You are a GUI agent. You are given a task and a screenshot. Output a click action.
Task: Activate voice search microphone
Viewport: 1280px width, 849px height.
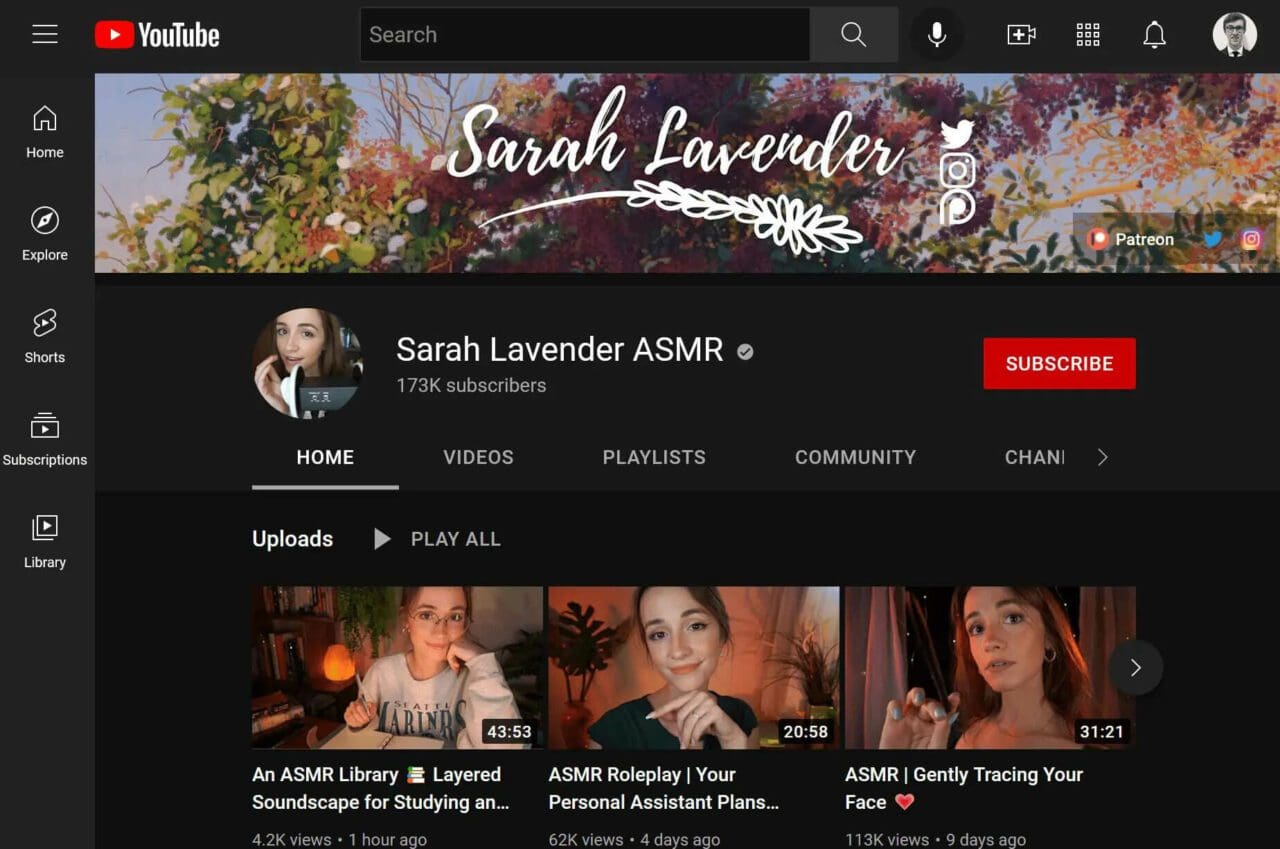936,35
